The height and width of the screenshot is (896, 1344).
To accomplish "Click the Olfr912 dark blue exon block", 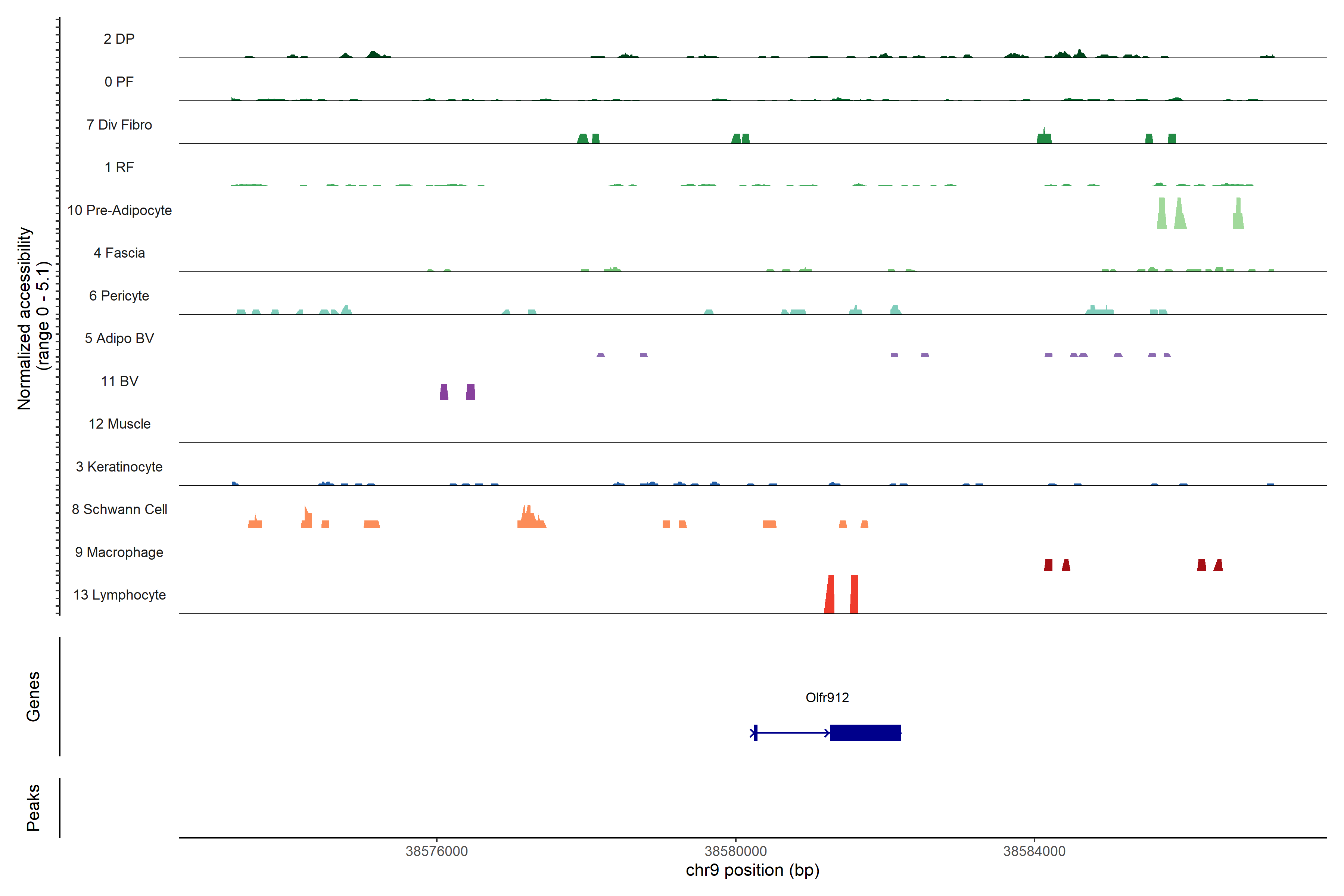I will [x=865, y=732].
